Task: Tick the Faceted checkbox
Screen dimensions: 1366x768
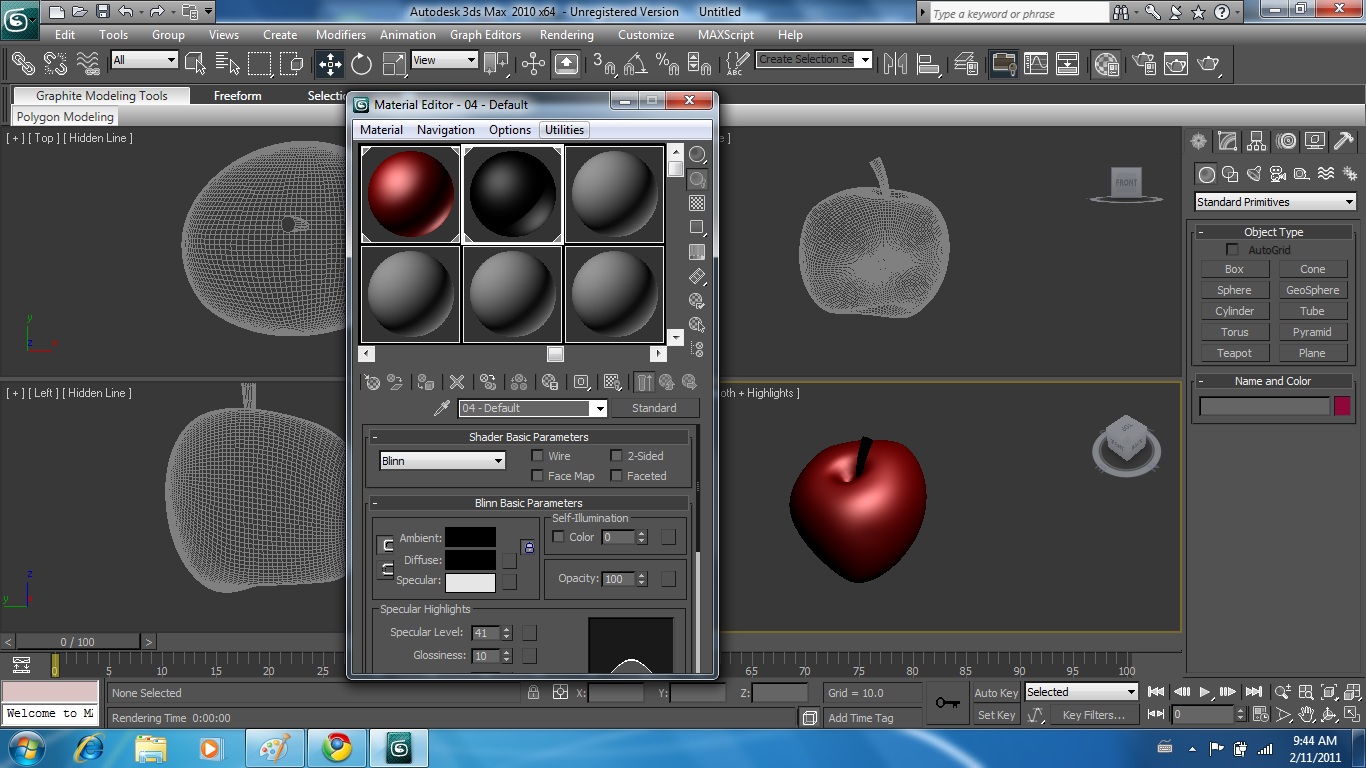Action: [x=617, y=476]
